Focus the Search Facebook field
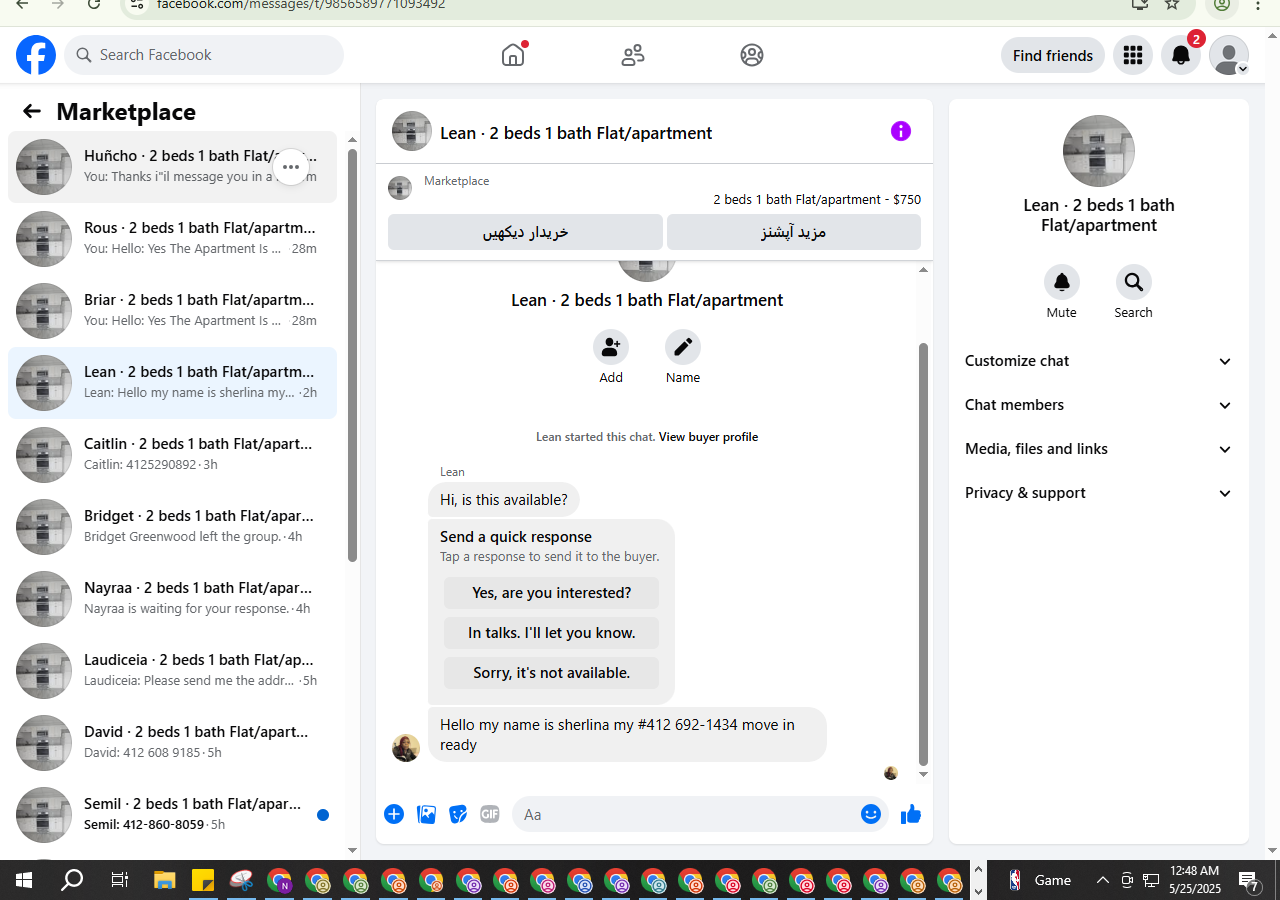Viewport: 1280px width, 900px height. click(204, 55)
